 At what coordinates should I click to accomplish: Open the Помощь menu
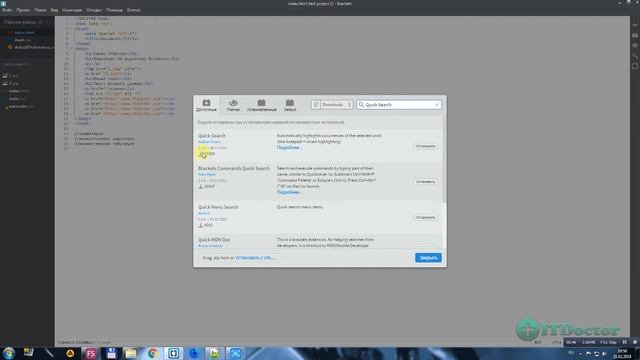click(x=114, y=10)
